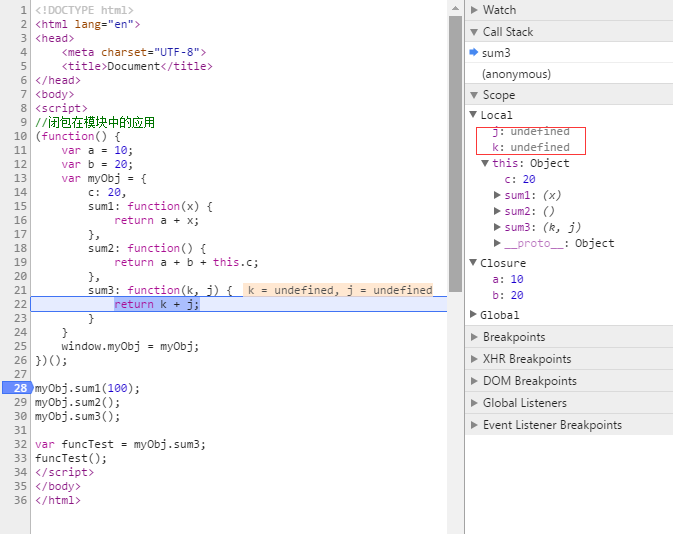The width and height of the screenshot is (673, 534).
Task: Click the highlighted 'return k + j;' statement
Action: [157, 304]
